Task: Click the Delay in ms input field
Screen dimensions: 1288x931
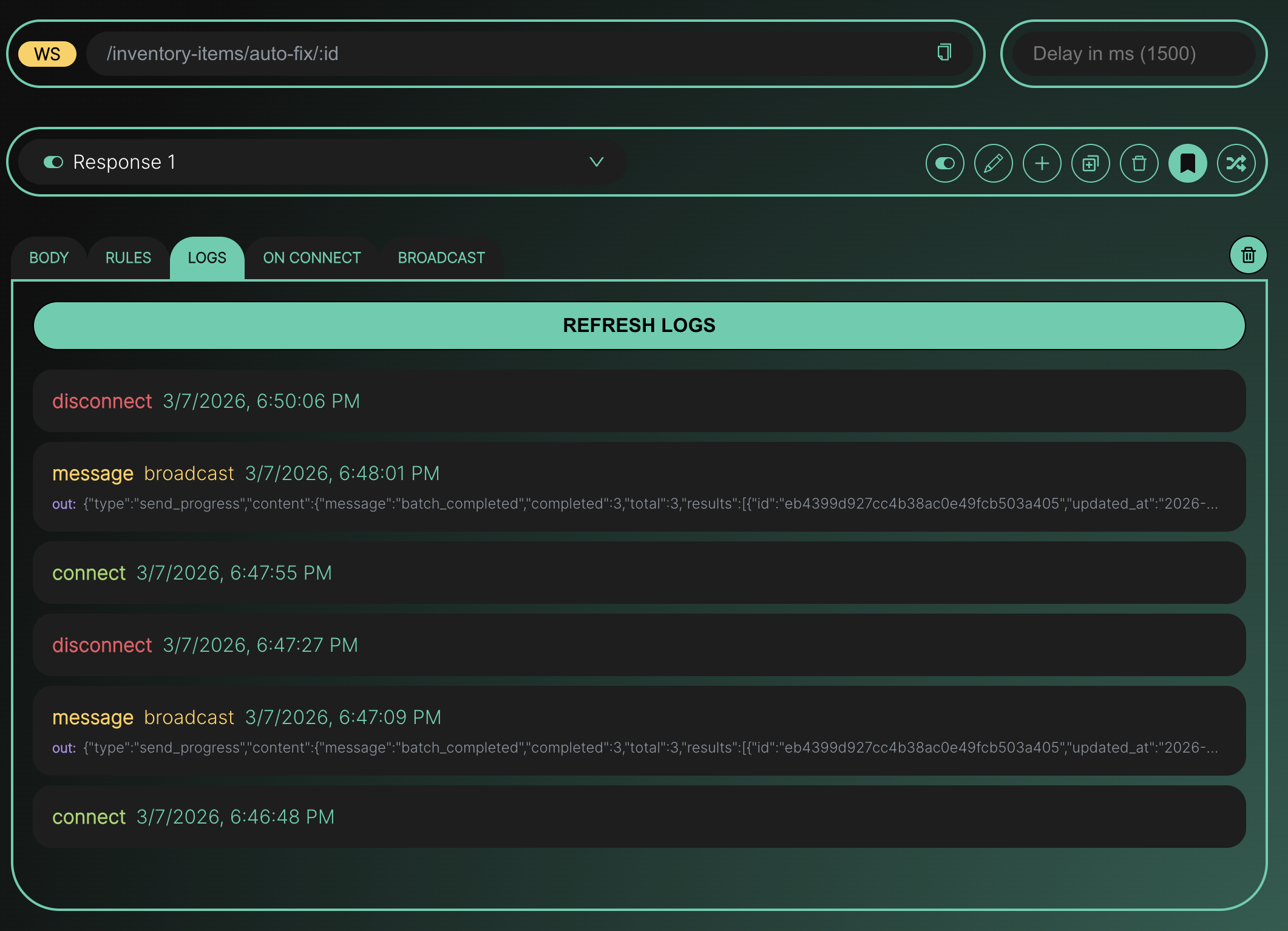Action: point(1133,53)
